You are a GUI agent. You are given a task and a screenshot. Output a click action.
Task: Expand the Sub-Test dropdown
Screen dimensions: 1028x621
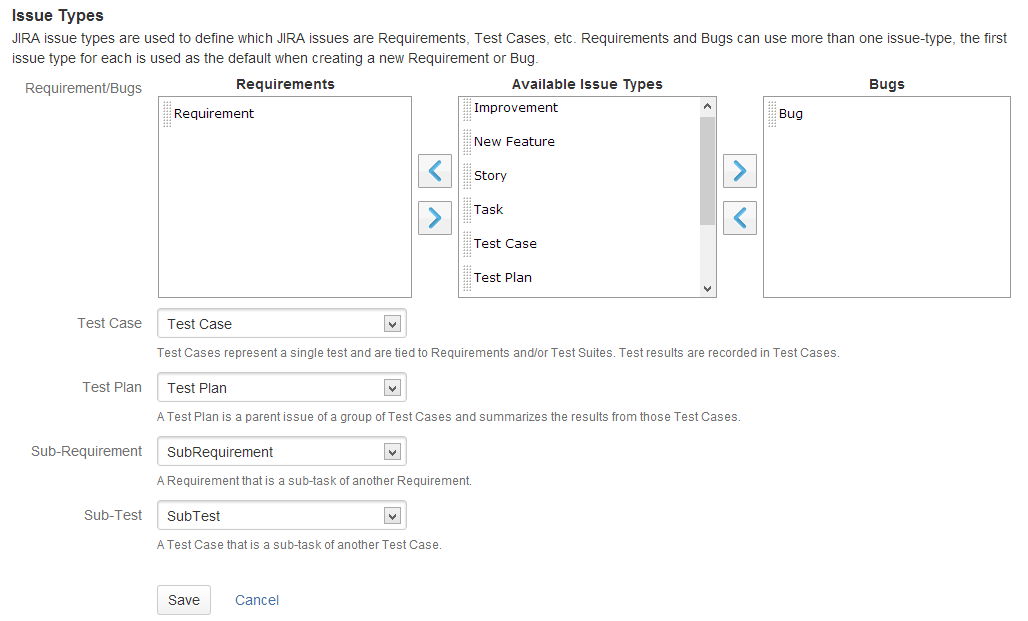point(281,516)
